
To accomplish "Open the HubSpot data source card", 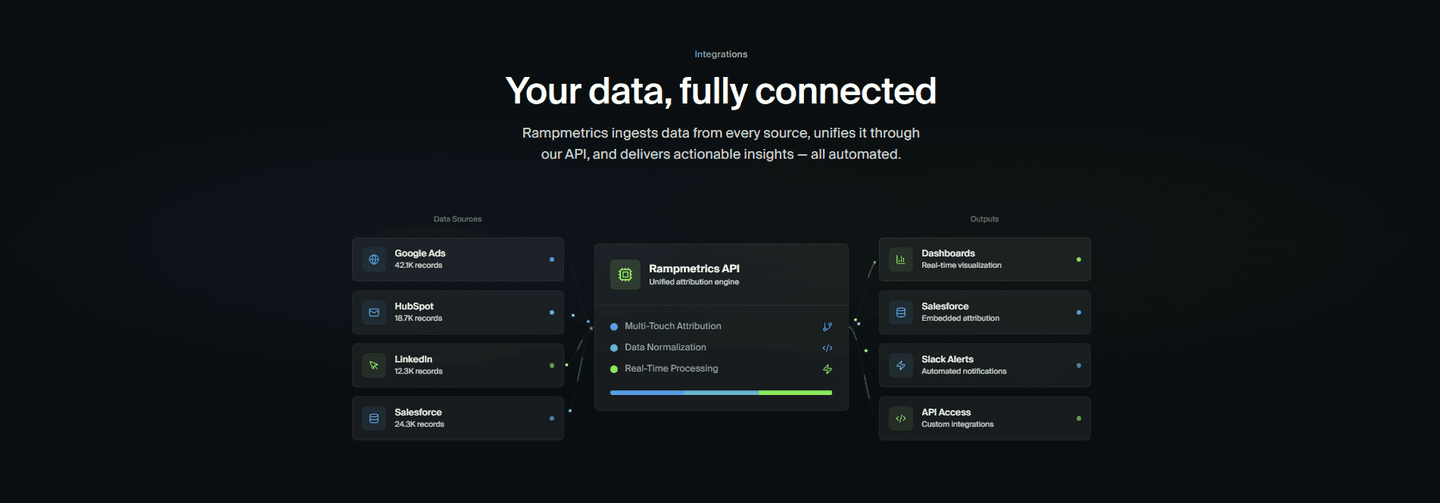I will coord(458,312).
